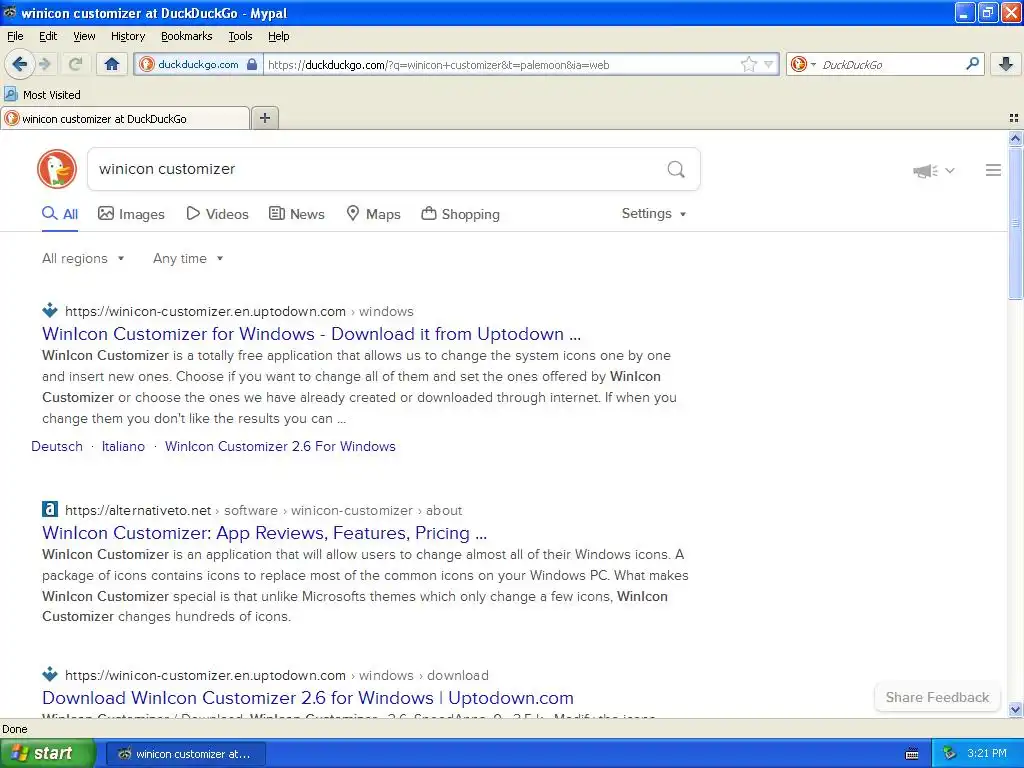Expand the URL history dropdown arrow
This screenshot has height=768, width=1024.
[769, 64]
